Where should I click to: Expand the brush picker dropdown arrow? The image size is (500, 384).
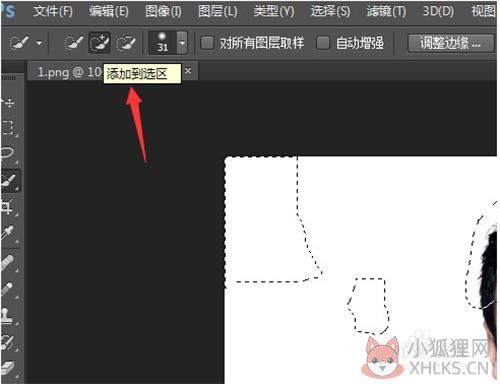click(x=182, y=43)
